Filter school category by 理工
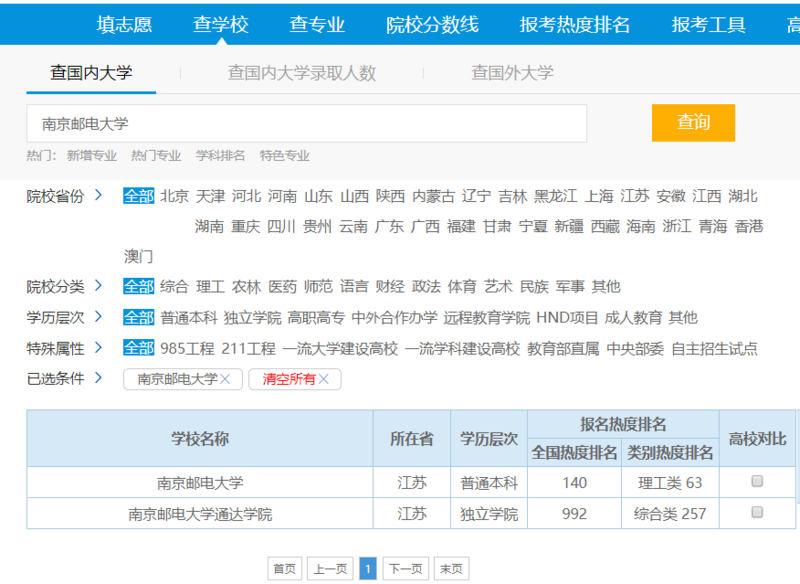Viewport: 800px width, 584px height. click(x=210, y=287)
